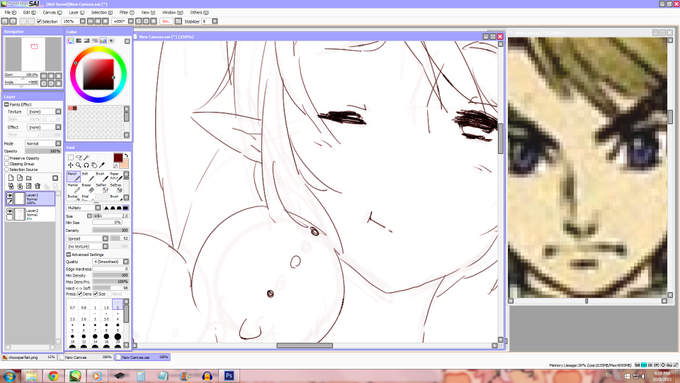680x383 pixels.
Task: Select the Move layer tool
Action: coord(71,165)
